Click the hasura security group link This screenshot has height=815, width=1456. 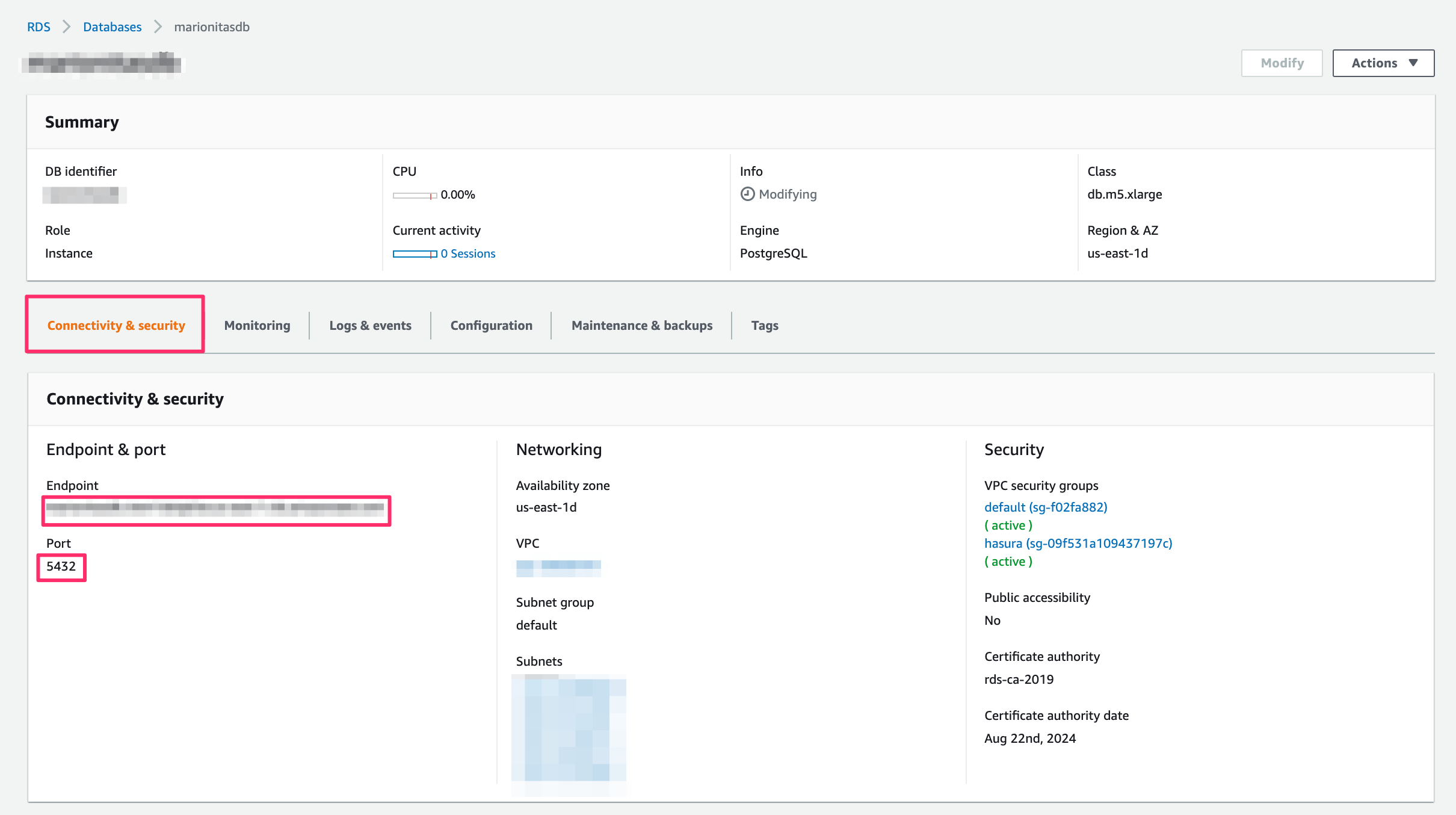click(1078, 543)
